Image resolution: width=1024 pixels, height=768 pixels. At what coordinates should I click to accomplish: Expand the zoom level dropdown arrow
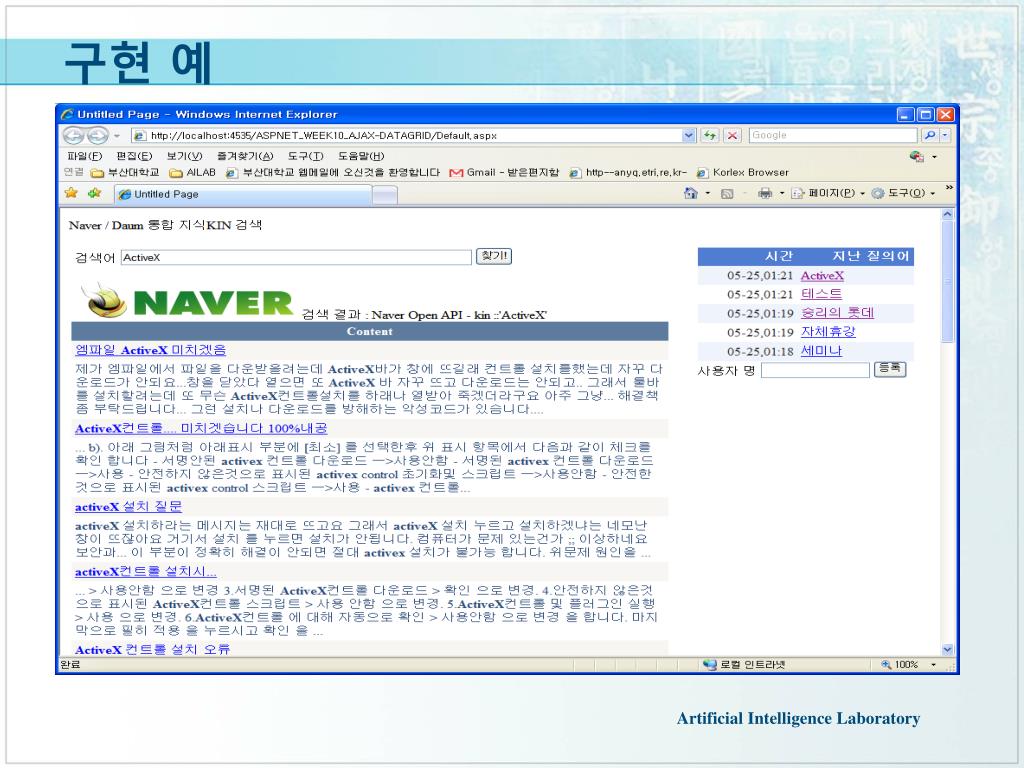(x=933, y=665)
